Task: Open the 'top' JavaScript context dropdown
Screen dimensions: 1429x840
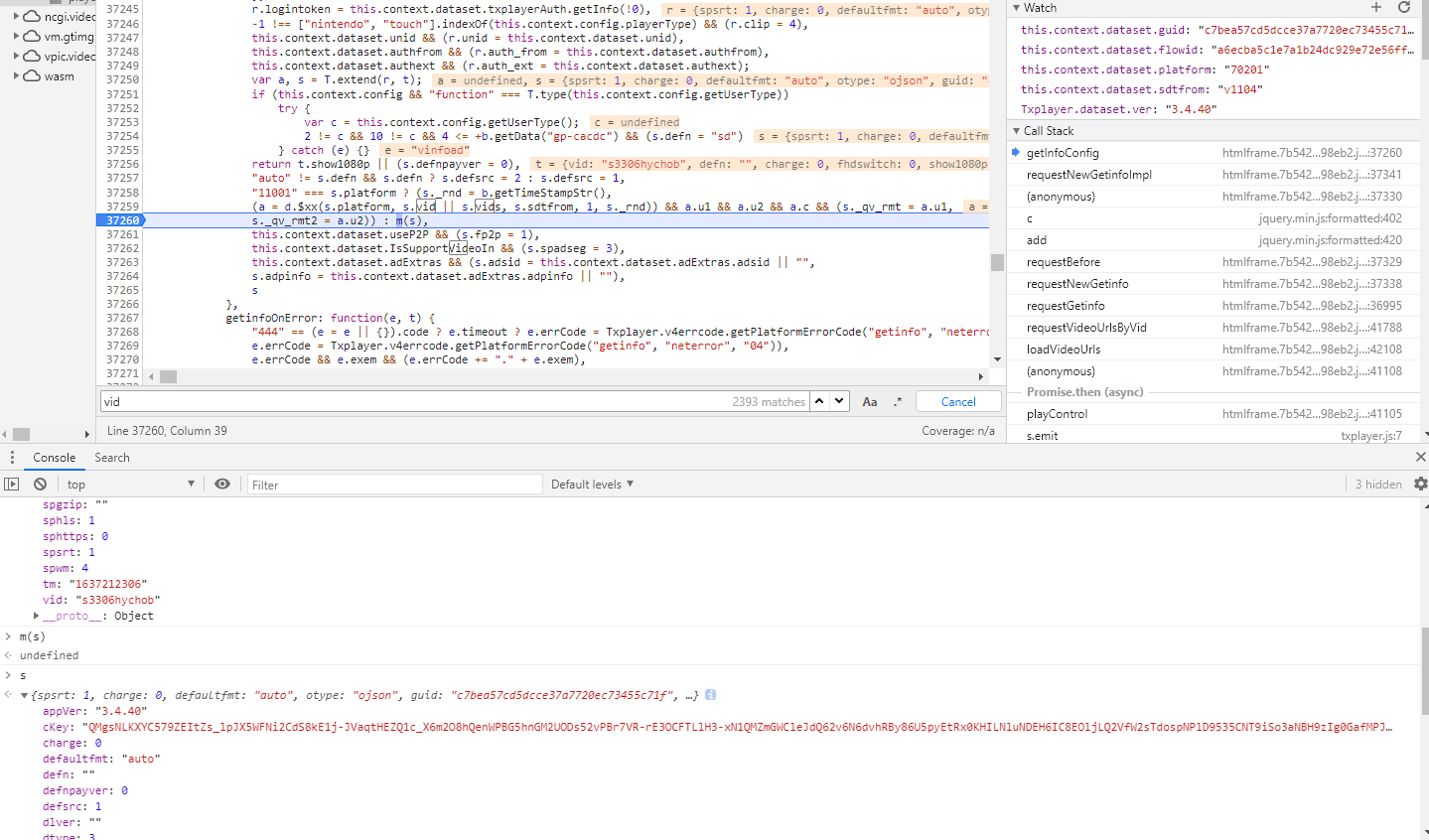Action: (130, 485)
